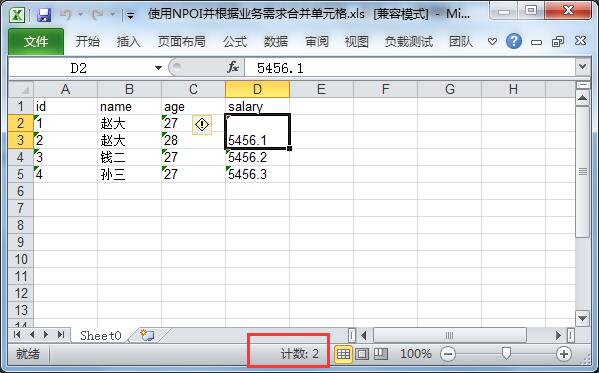Open the Customize Quick Access Toolbar dropdown
Screen dimensions: 599x373
point(131,16)
